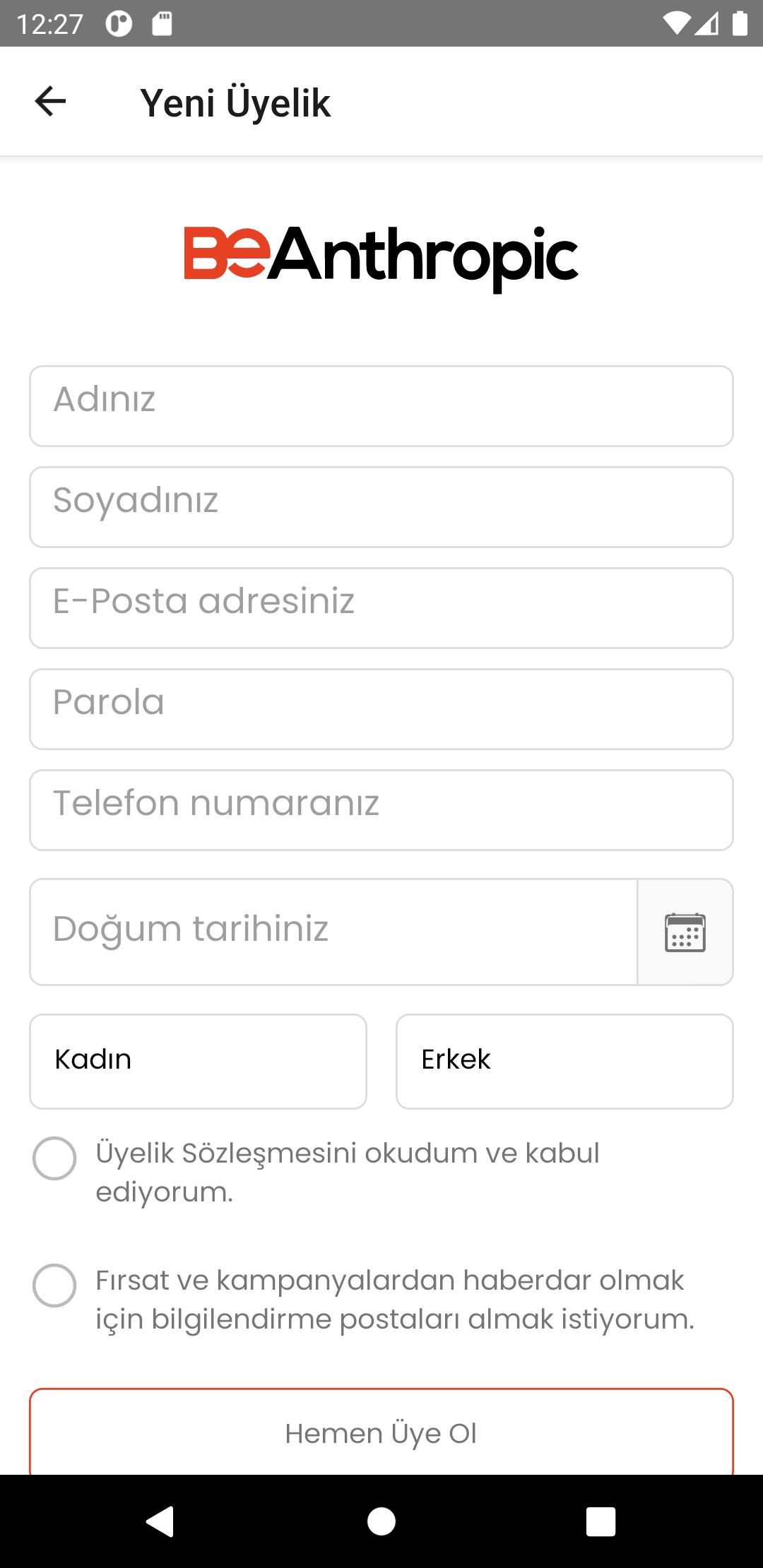
Task: Tap the Android back navigation button
Action: click(160, 1521)
